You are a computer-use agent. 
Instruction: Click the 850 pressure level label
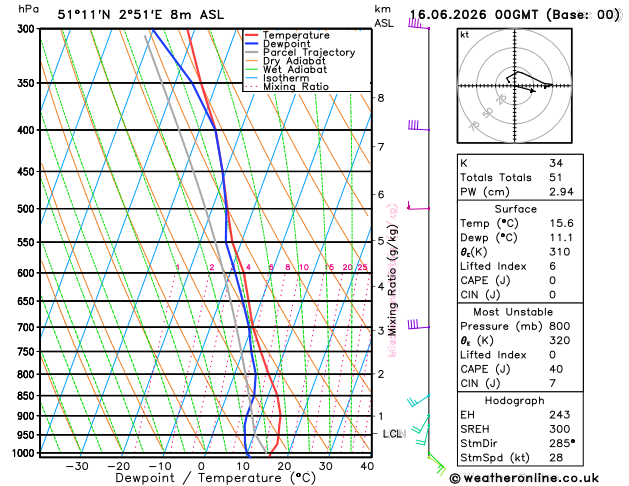[x=28, y=396]
